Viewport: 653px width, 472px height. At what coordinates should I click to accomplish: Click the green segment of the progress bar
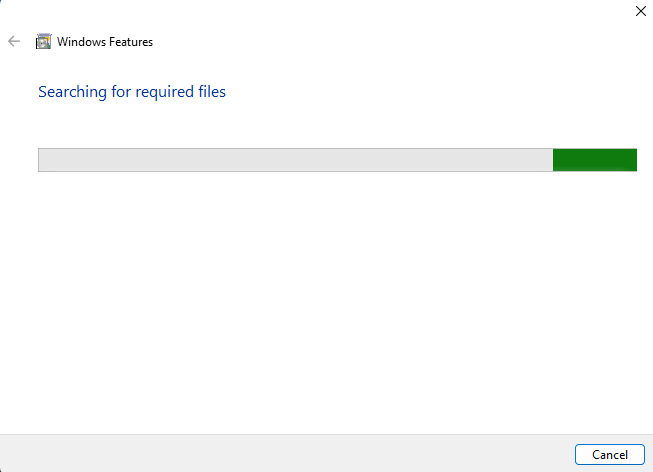(x=595, y=160)
